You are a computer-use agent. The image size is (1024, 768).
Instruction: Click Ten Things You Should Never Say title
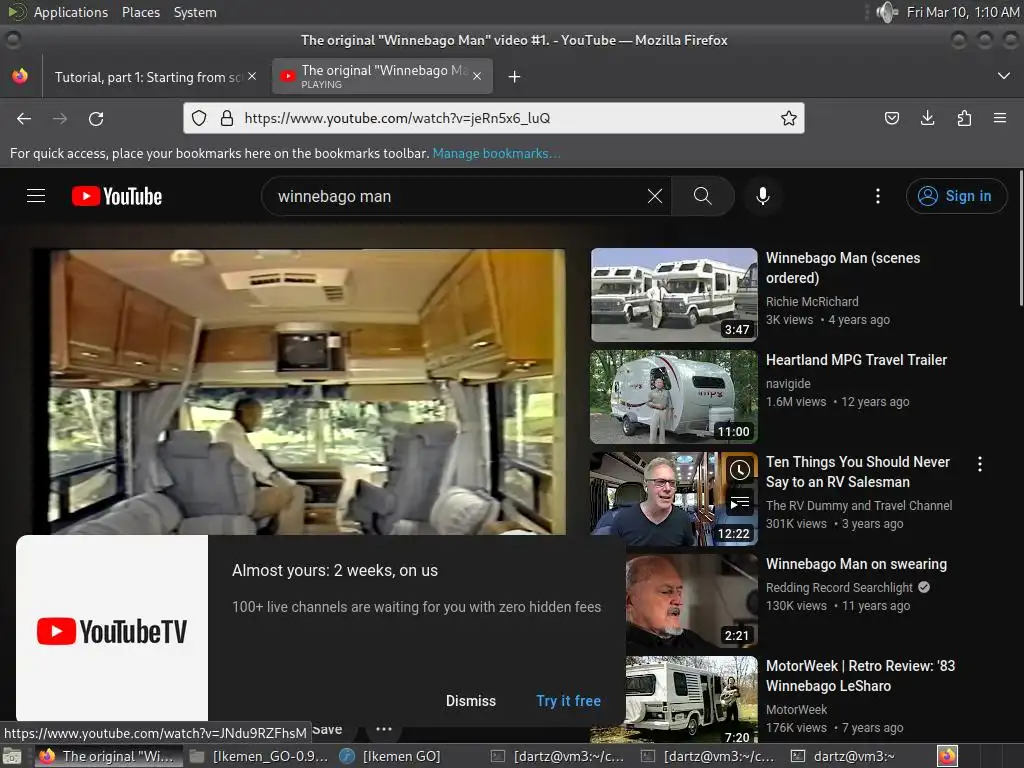coord(857,472)
